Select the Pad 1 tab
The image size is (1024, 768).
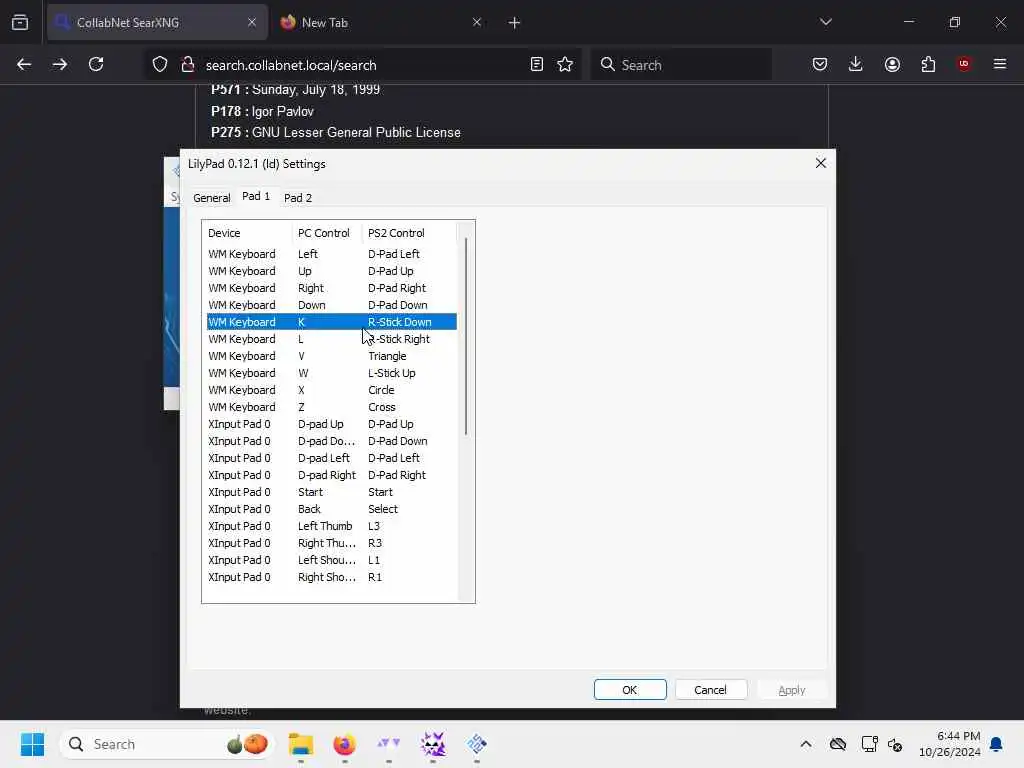click(x=256, y=196)
